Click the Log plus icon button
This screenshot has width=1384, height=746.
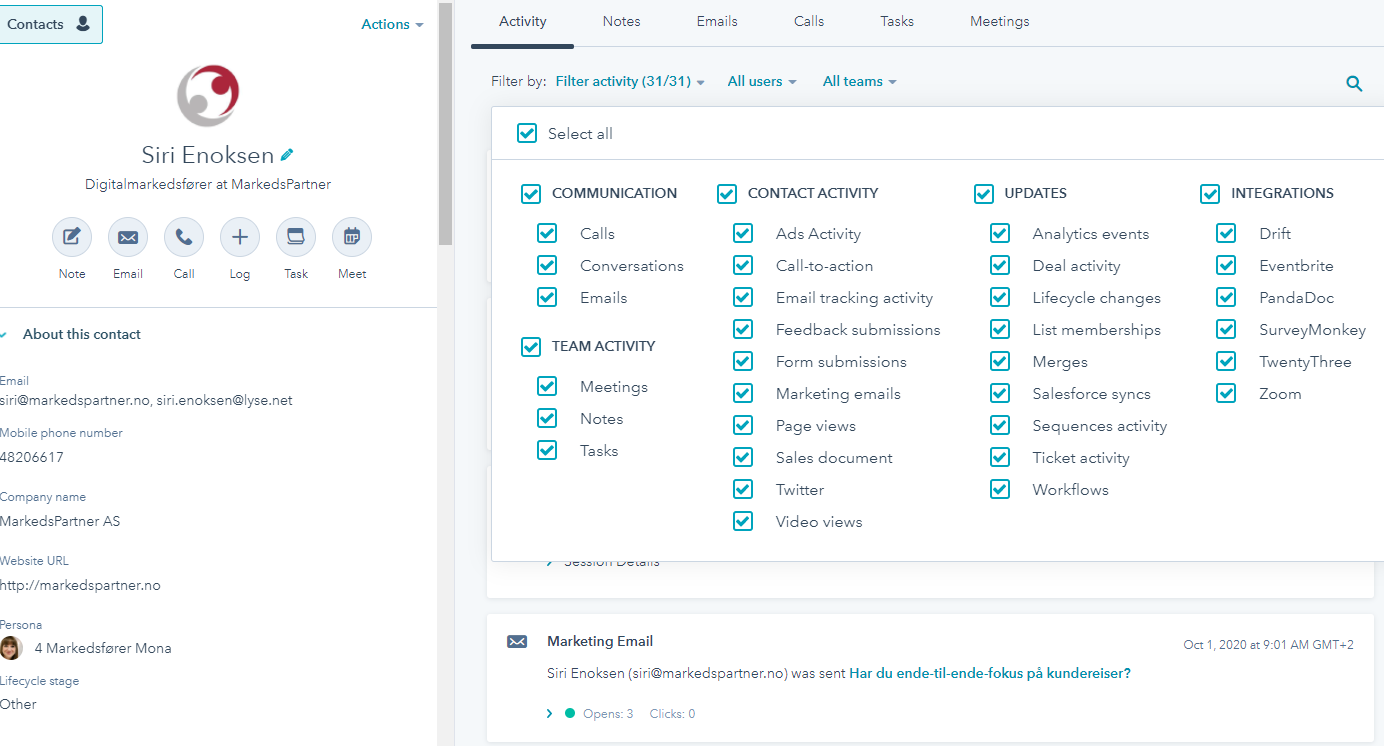pyautogui.click(x=240, y=237)
